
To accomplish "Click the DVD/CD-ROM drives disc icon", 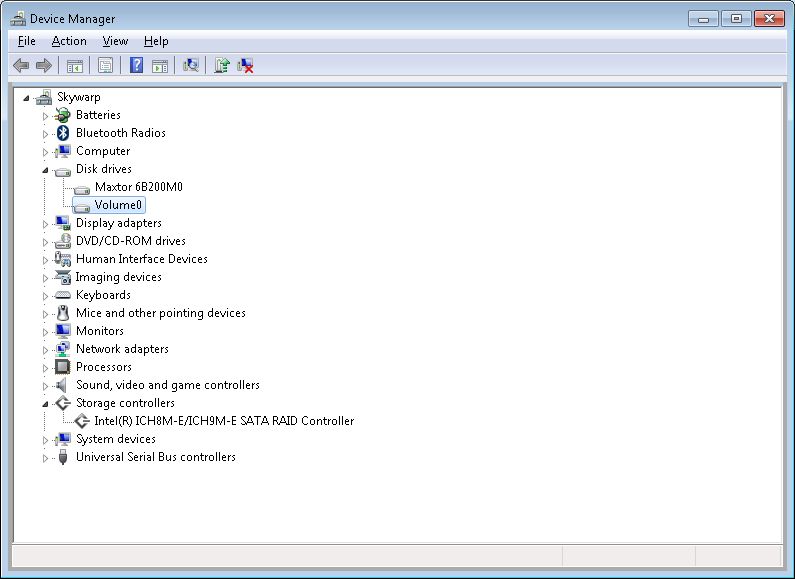I will [x=63, y=241].
